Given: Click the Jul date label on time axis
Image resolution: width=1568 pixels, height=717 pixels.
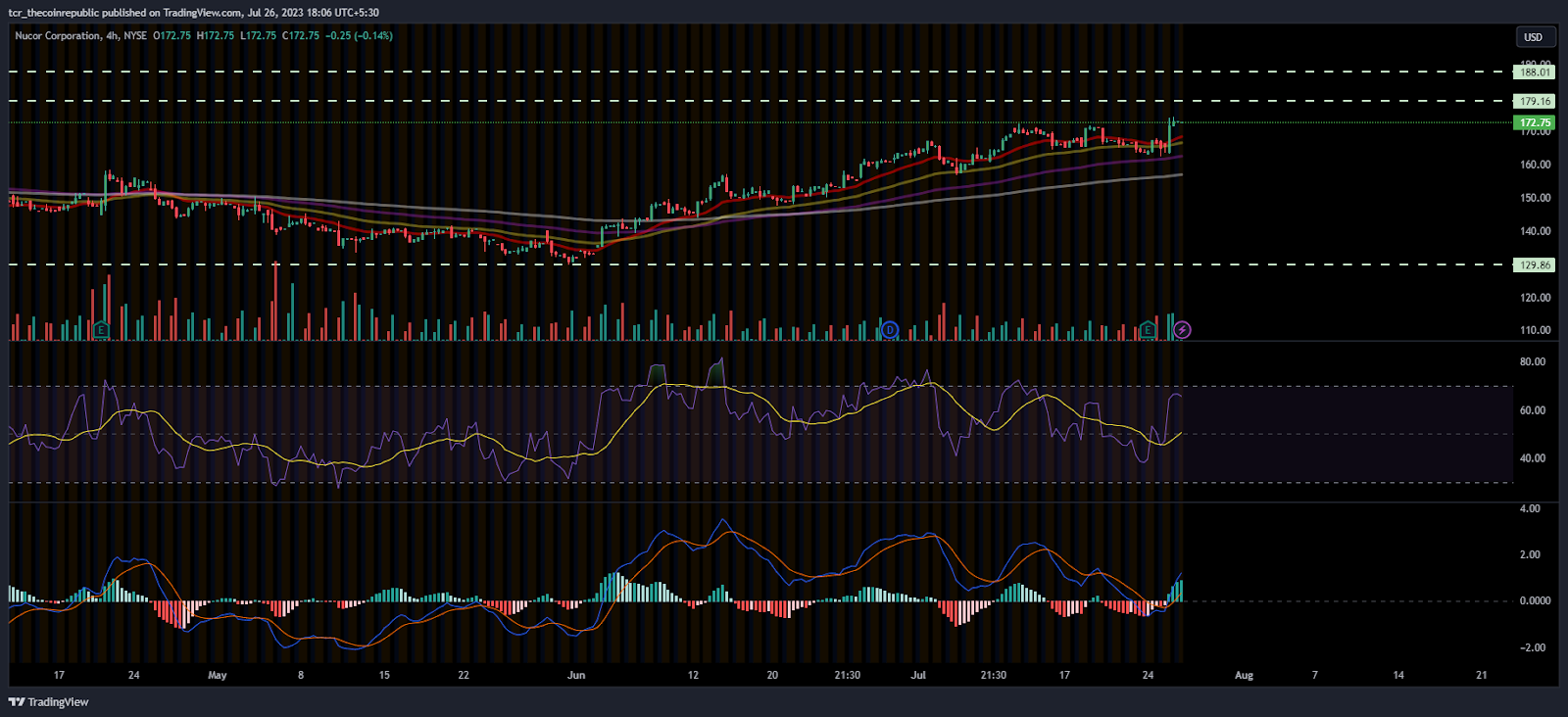Looking at the screenshot, I should point(918,675).
